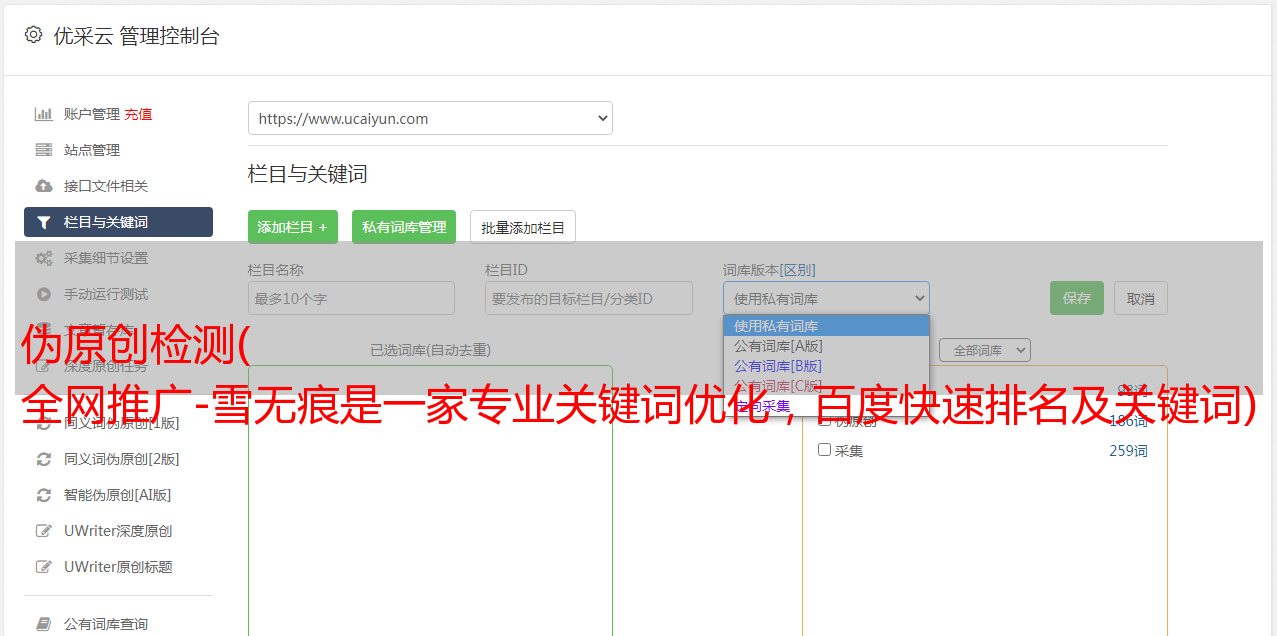Click the cloud icon beside 接口文件相关
The width and height of the screenshot is (1277, 636).
(x=43, y=186)
